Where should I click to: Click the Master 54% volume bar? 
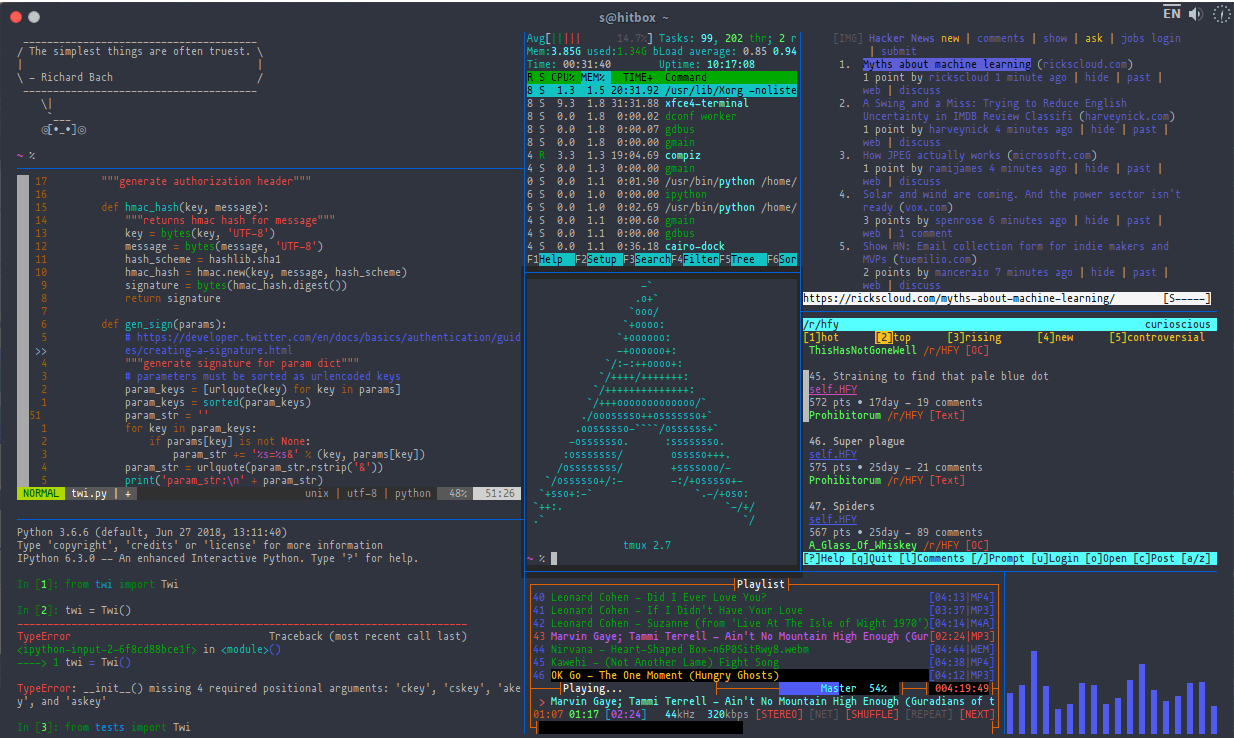tap(838, 688)
